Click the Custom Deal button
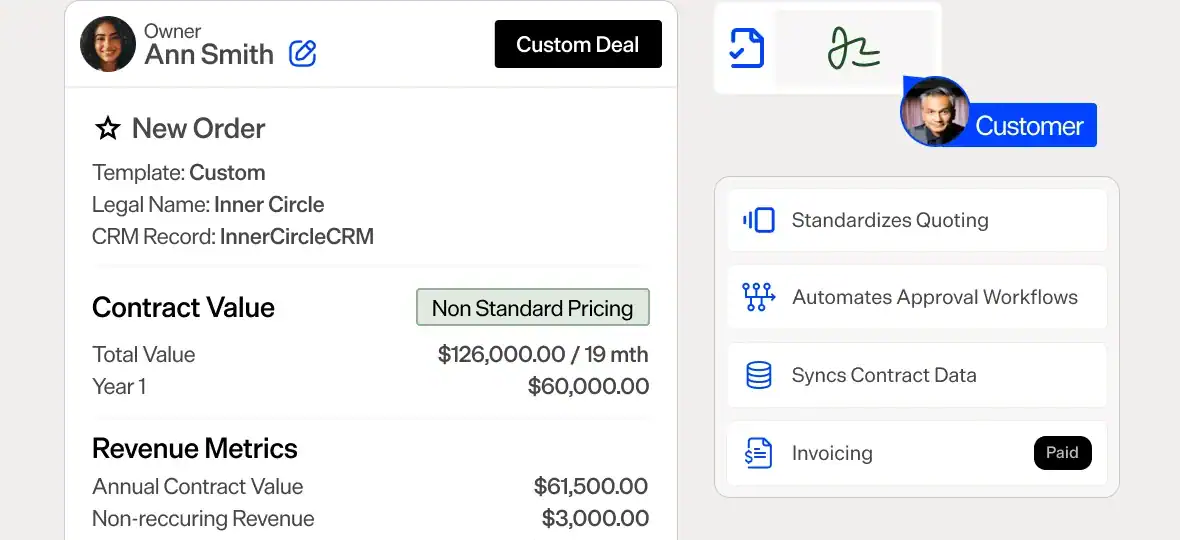 578,44
